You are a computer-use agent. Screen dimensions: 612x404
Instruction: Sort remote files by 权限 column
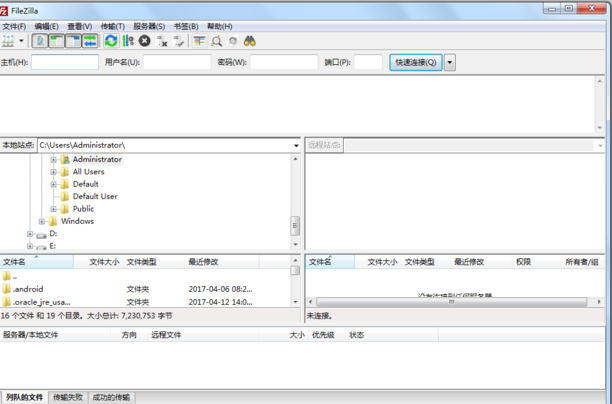(536, 262)
